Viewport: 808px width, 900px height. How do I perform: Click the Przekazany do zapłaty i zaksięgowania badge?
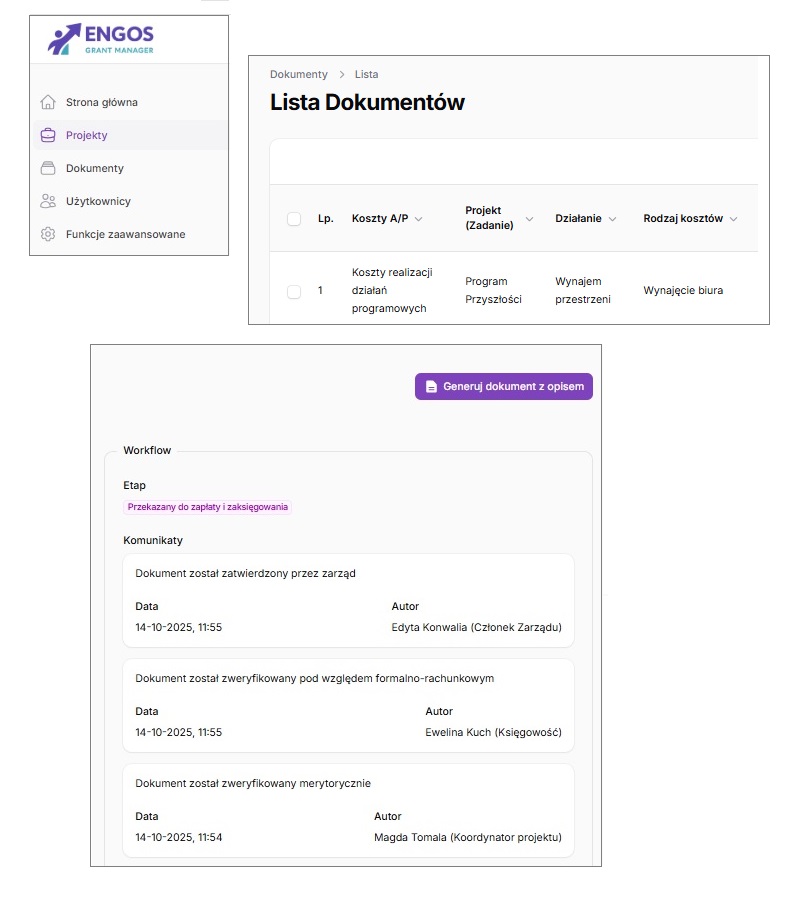coord(207,507)
